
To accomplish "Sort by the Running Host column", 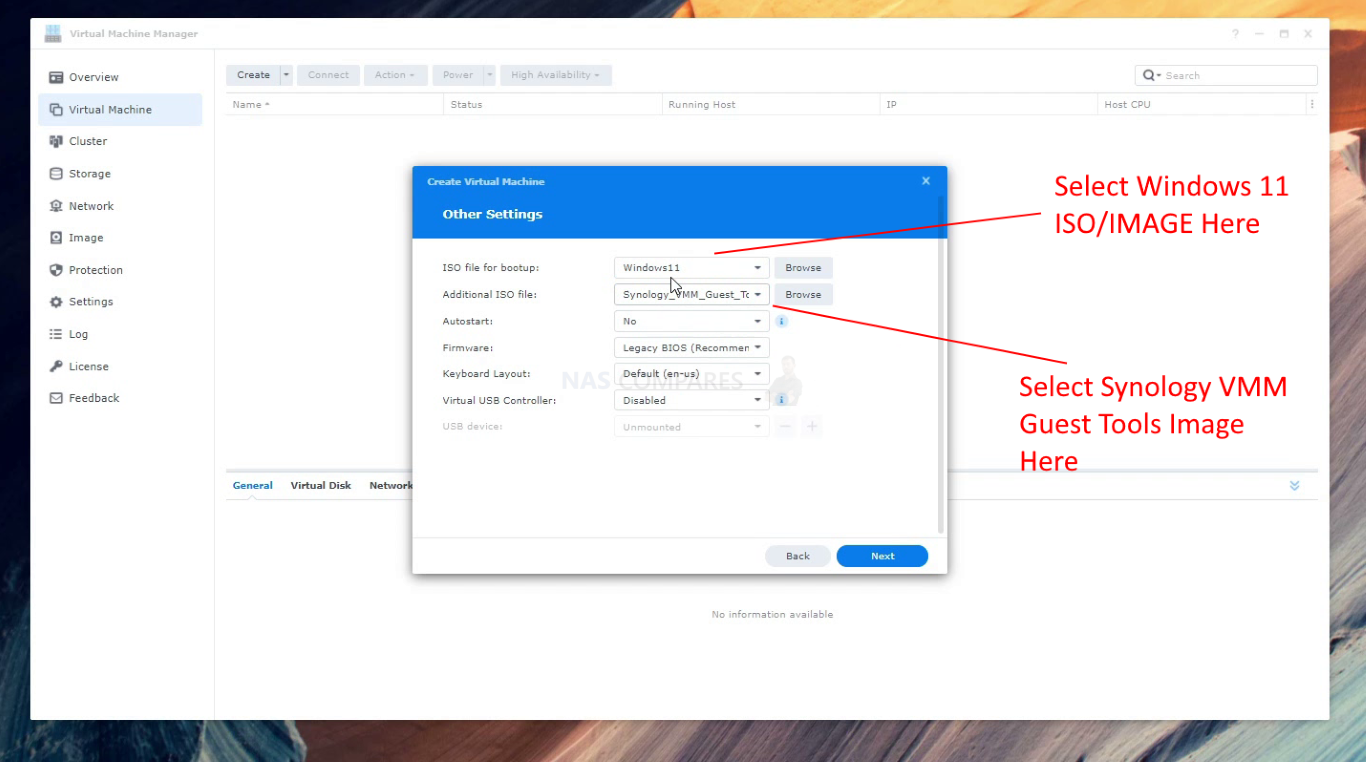I will click(x=771, y=104).
